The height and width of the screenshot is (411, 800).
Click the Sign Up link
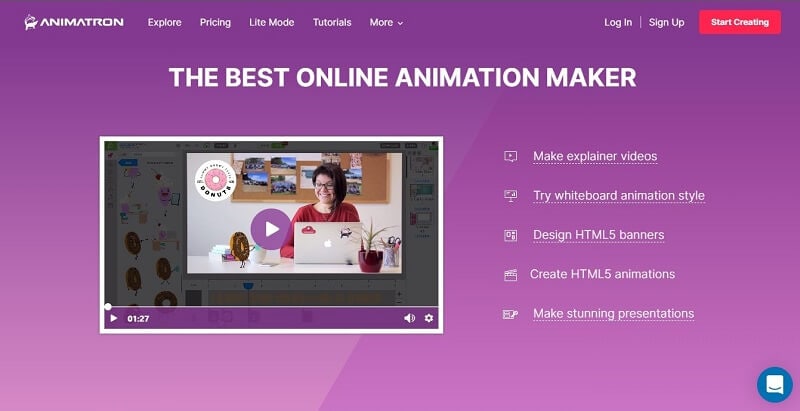pos(666,22)
